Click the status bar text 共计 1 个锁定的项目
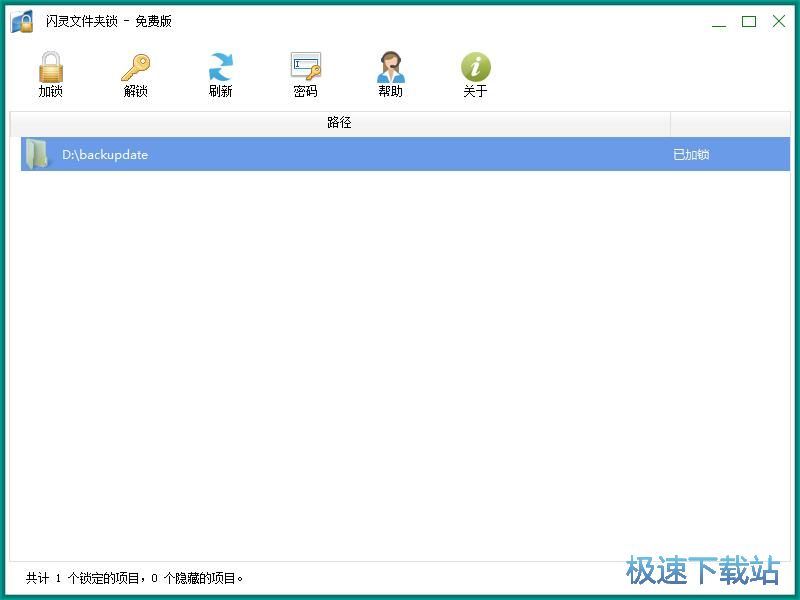This screenshot has width=800, height=600. pos(83,578)
